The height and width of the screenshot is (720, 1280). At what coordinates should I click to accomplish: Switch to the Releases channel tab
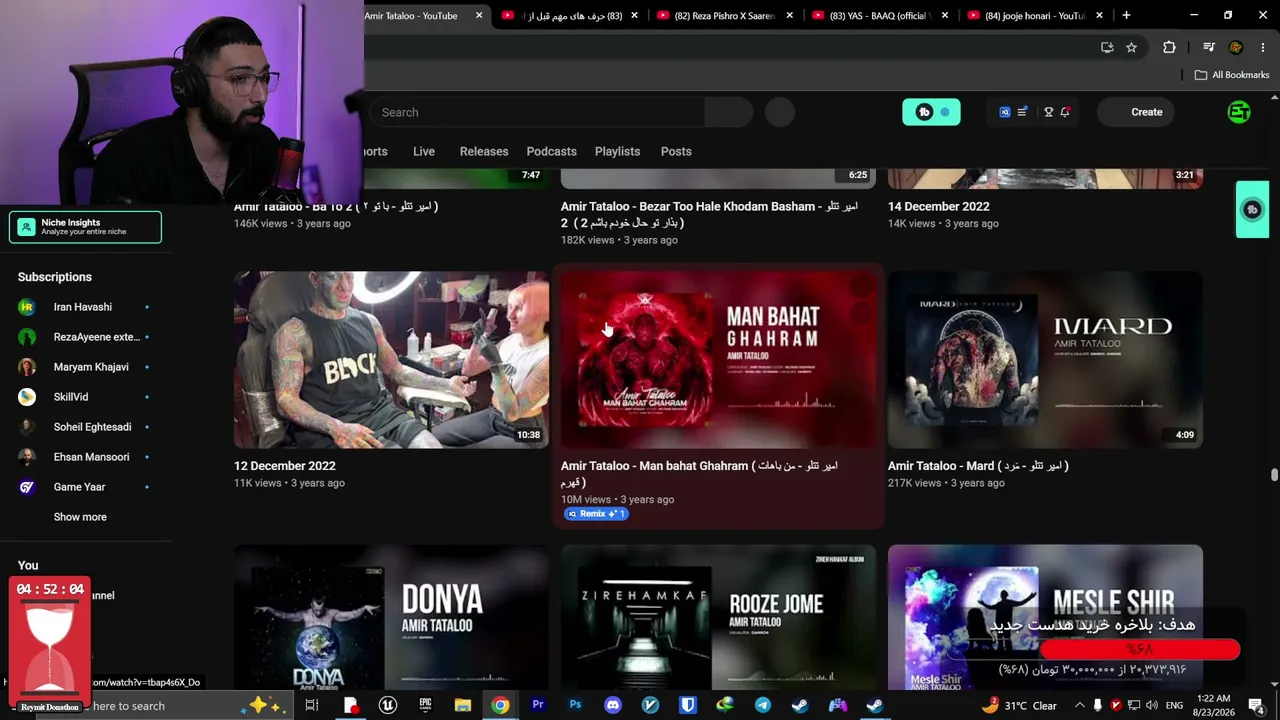tap(484, 151)
